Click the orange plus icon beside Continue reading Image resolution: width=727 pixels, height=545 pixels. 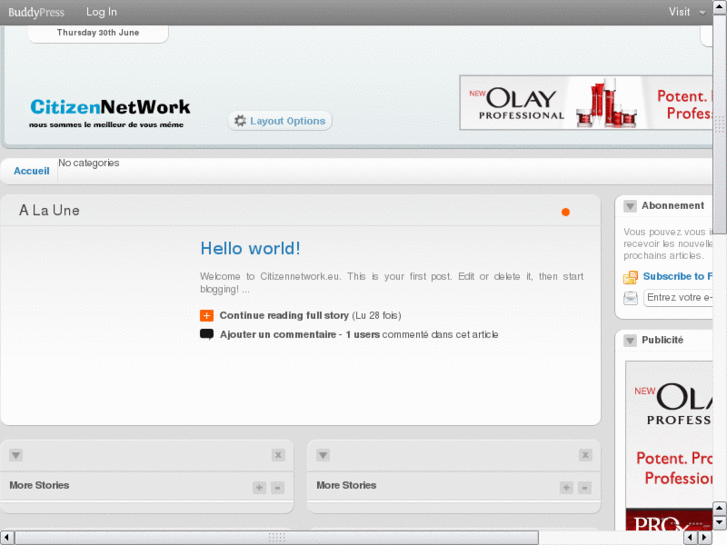pyautogui.click(x=207, y=315)
